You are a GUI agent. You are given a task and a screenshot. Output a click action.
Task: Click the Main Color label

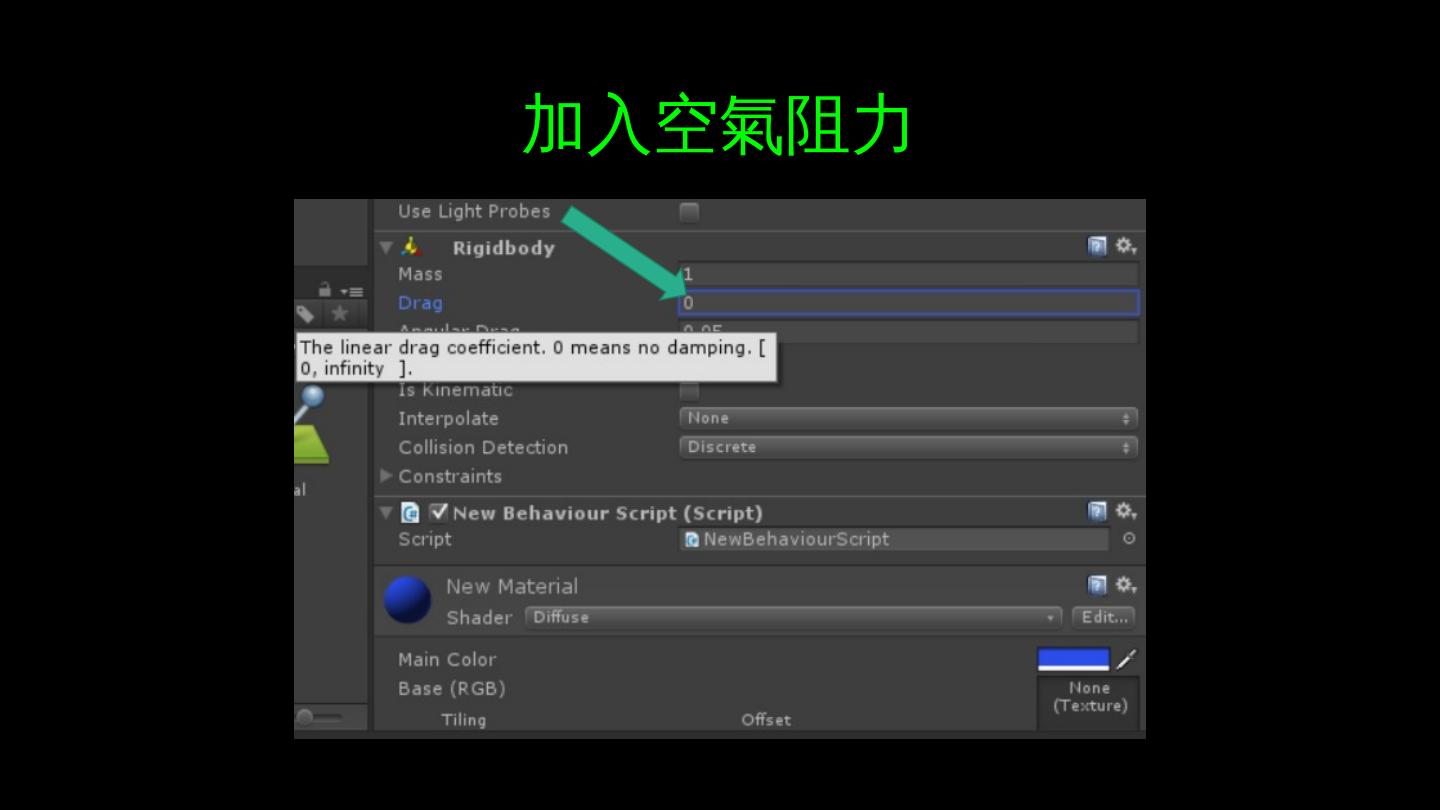click(x=447, y=659)
